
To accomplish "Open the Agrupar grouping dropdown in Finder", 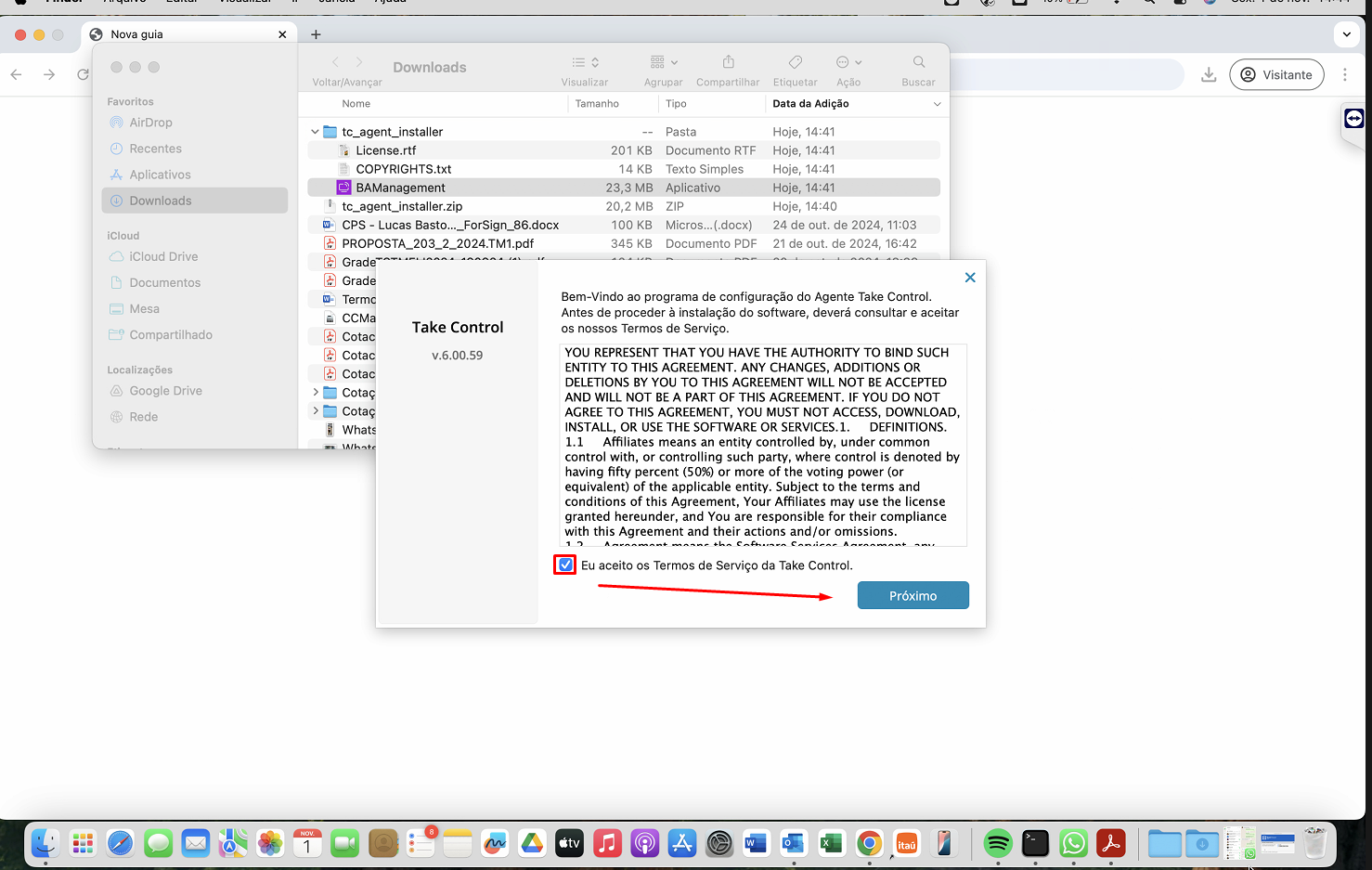I will (x=664, y=62).
